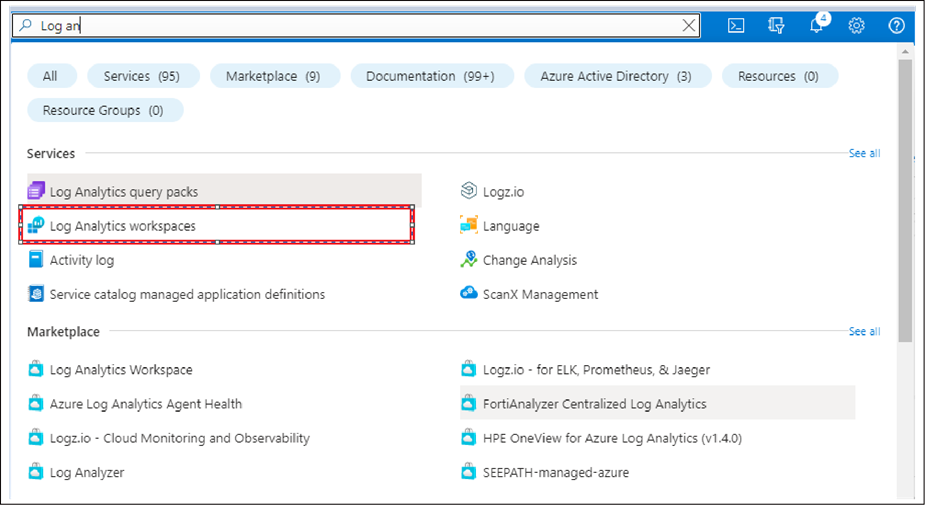Click the FortiAnalyzer marketplace bag icon
Image resolution: width=925 pixels, height=505 pixels.
point(468,404)
